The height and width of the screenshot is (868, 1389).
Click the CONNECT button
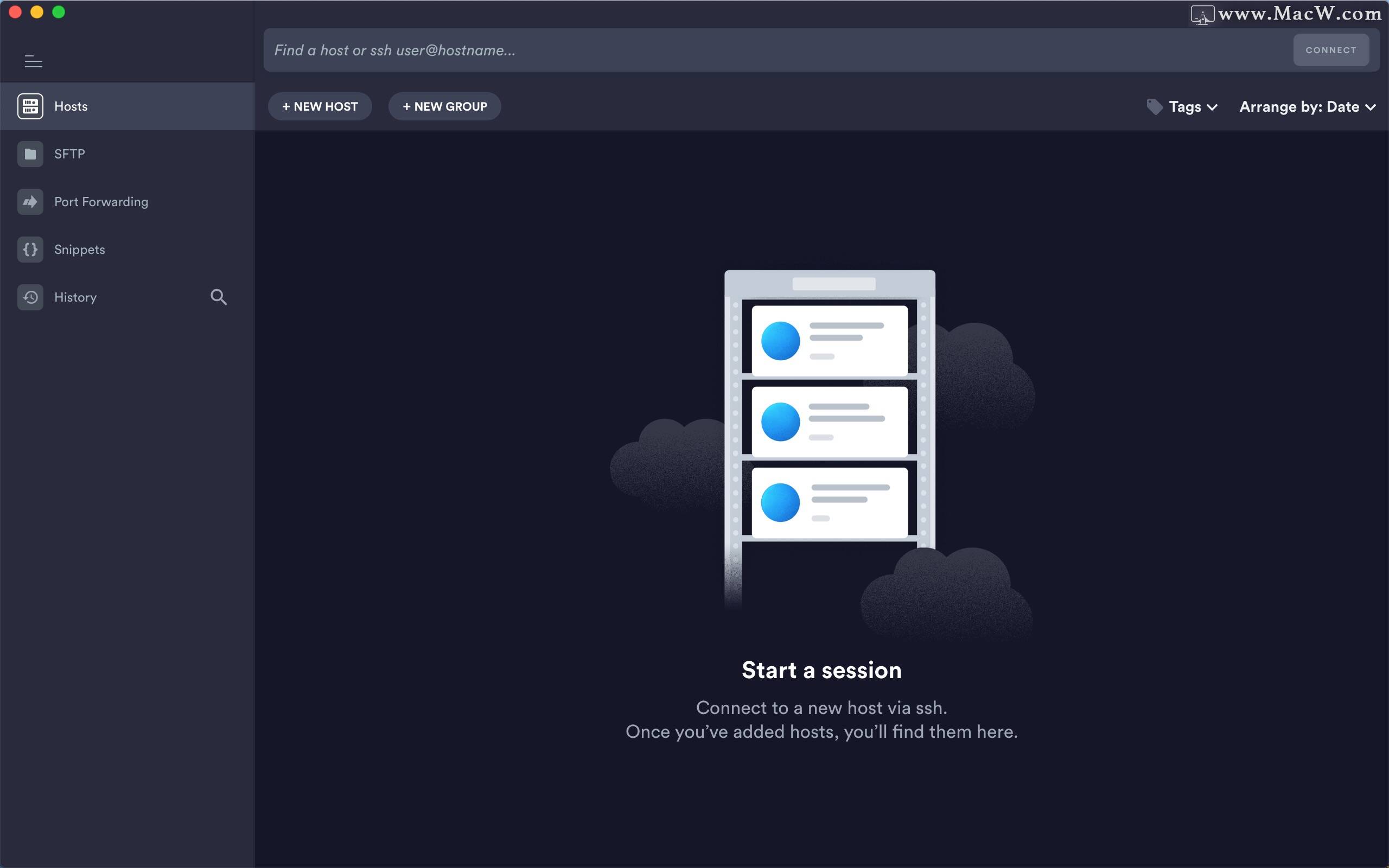pyautogui.click(x=1331, y=48)
